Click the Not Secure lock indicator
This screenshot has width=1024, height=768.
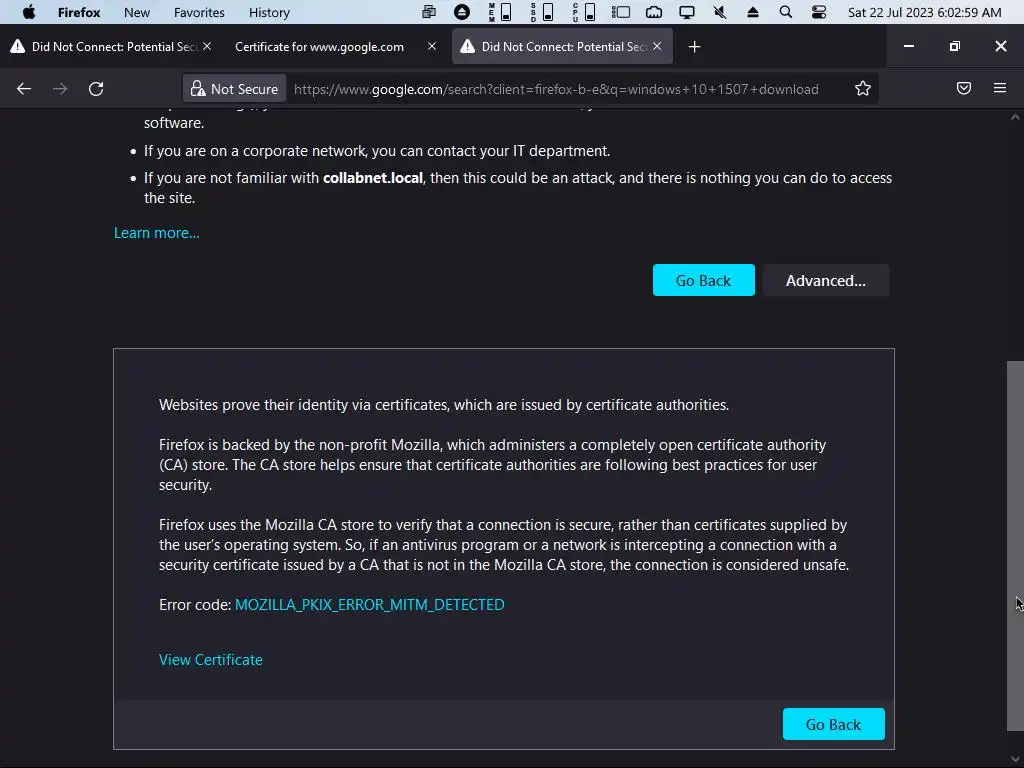click(234, 89)
